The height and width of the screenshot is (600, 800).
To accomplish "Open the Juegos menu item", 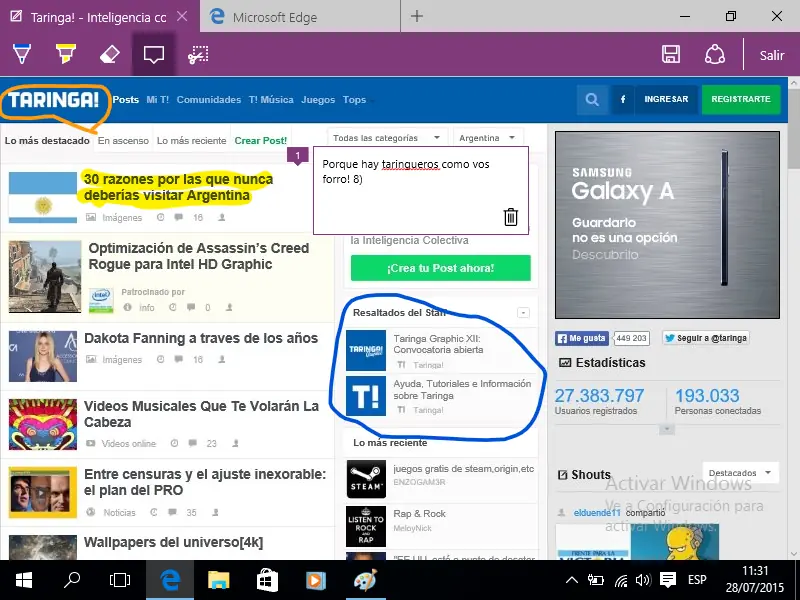I will click(x=318, y=99).
